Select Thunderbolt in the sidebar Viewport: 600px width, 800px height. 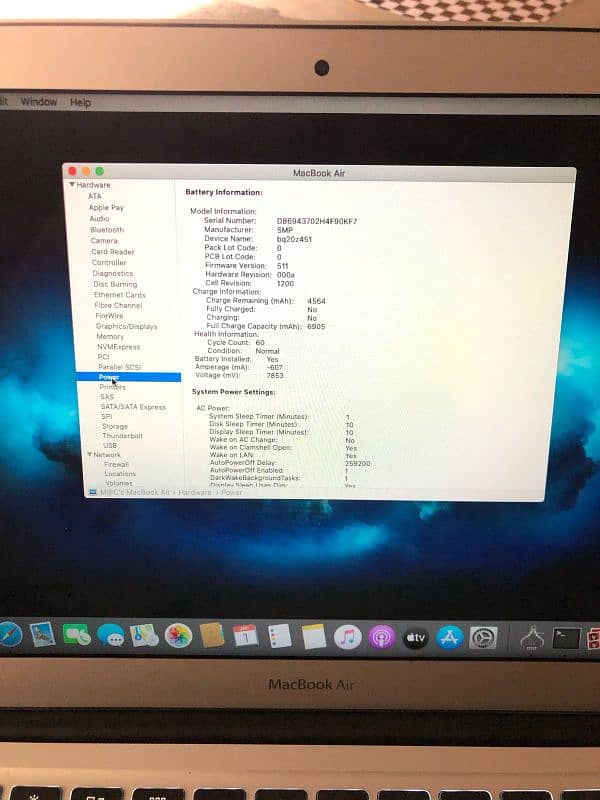click(x=122, y=436)
